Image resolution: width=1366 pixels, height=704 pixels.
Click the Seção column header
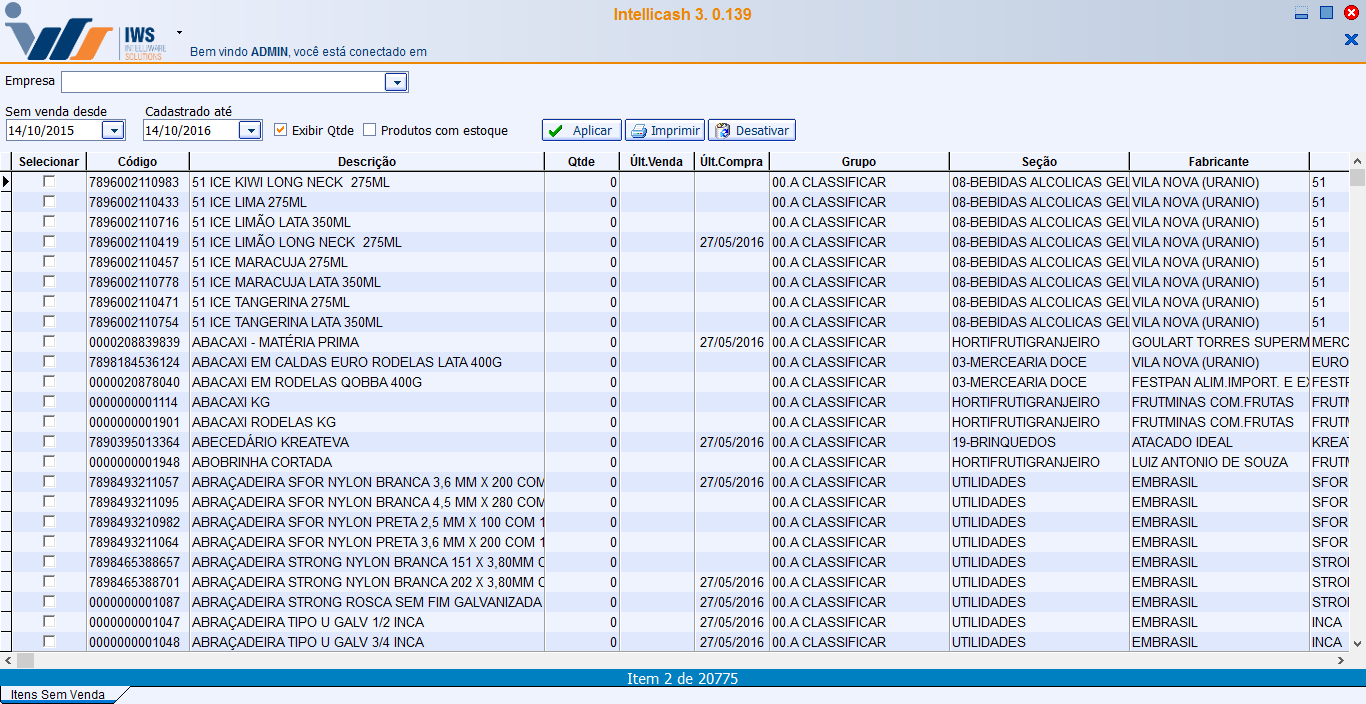click(1039, 162)
